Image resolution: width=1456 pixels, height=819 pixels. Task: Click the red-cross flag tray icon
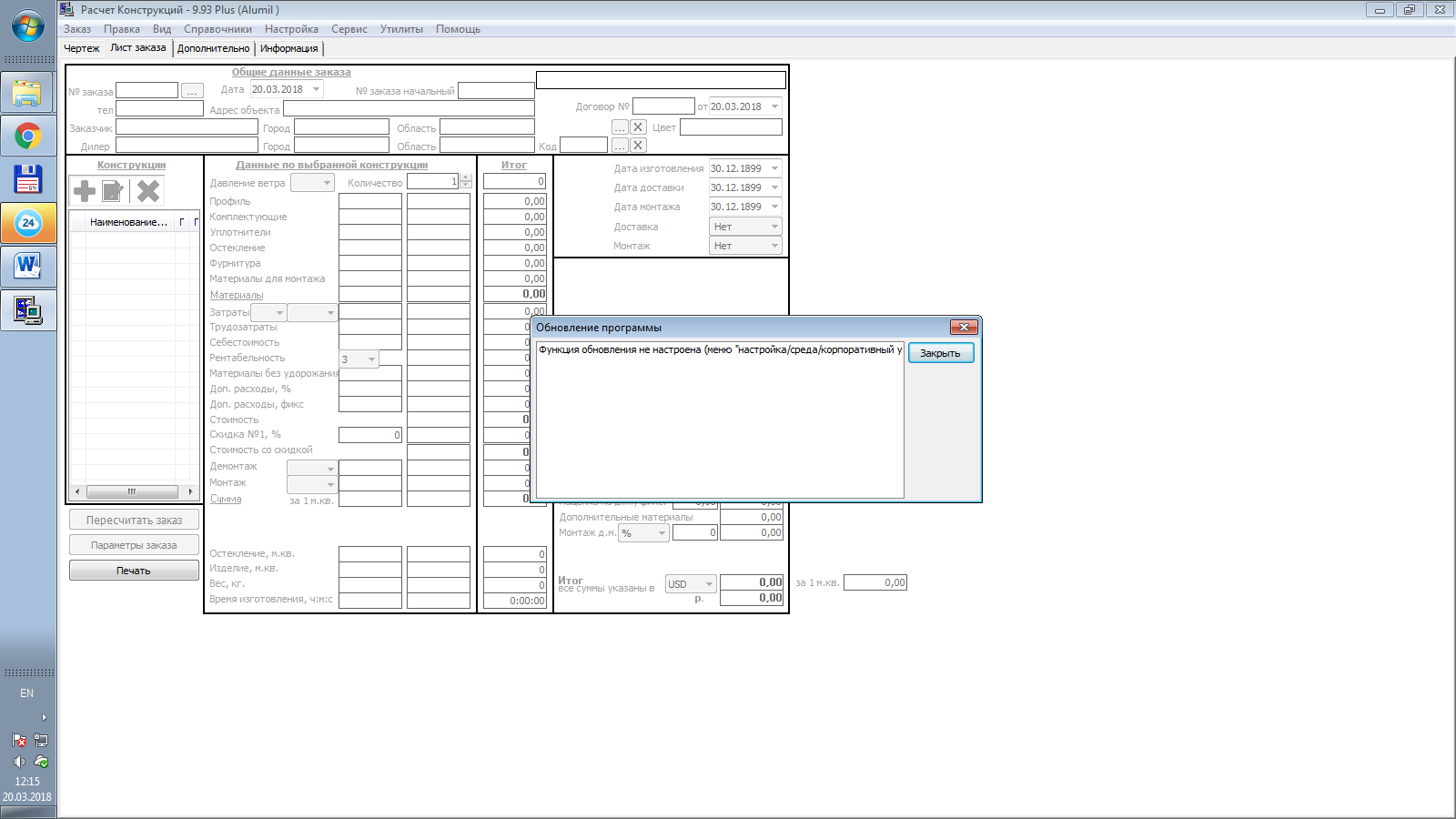coord(18,740)
